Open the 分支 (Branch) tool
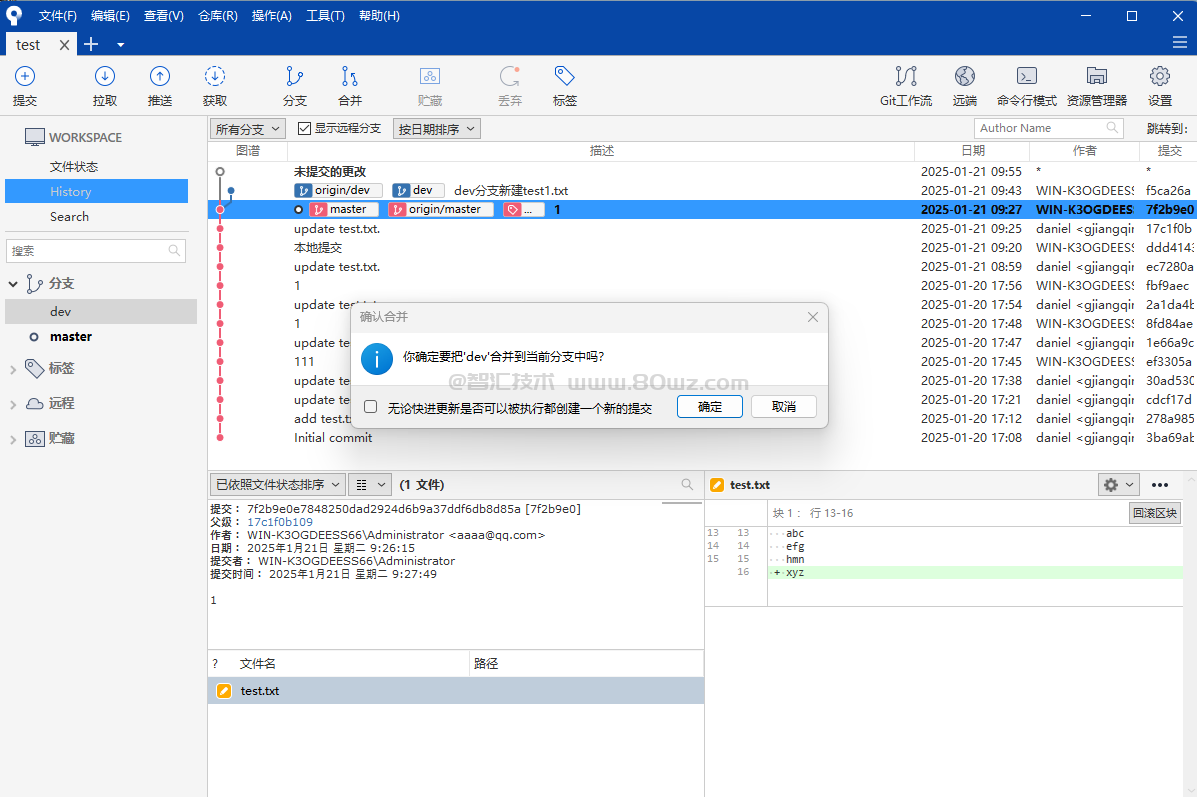The image size is (1197, 797). (295, 77)
